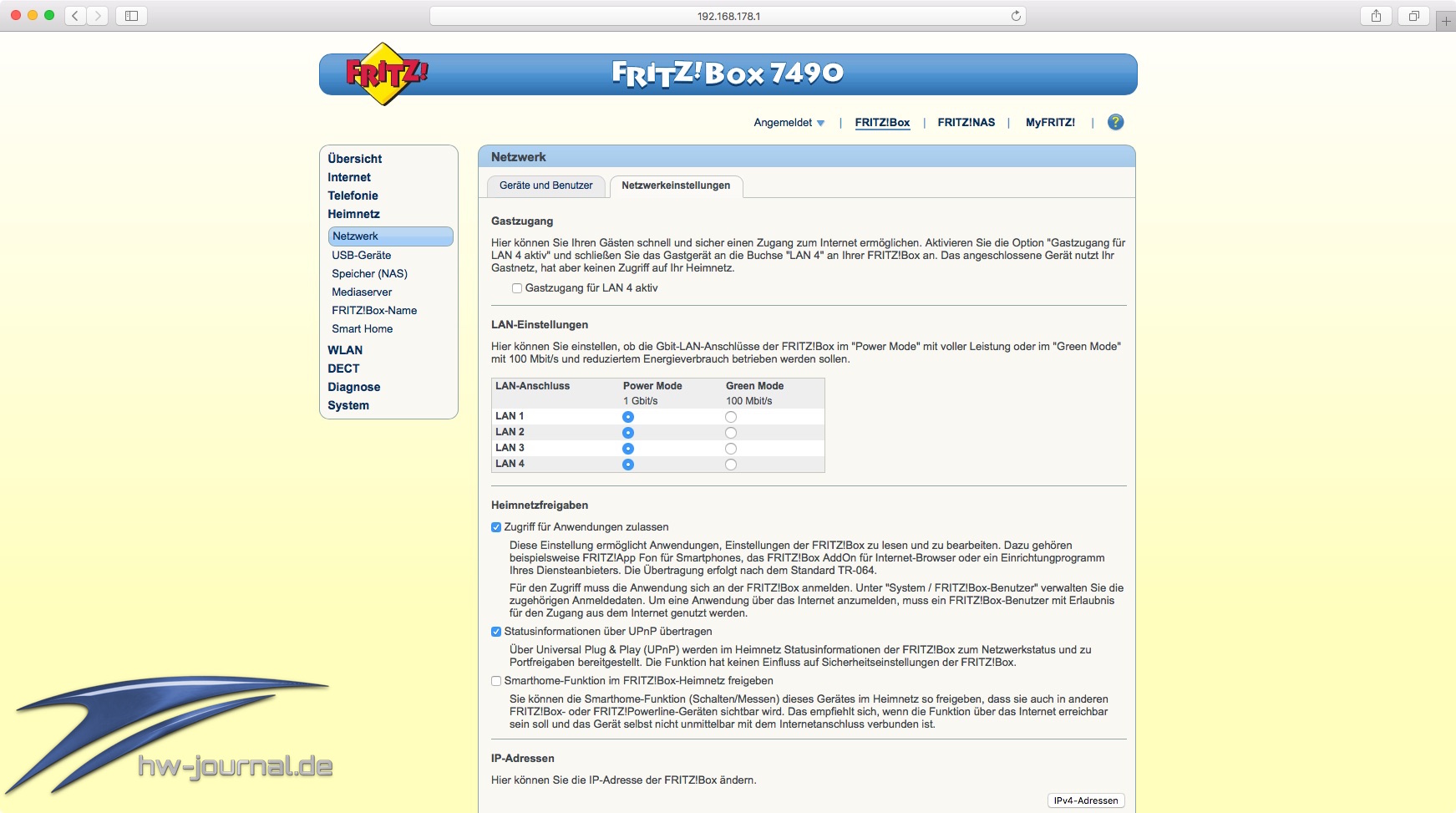The width and height of the screenshot is (1456, 813).
Task: Uncheck Zugriff für Anwendungen zulassen
Action: pyautogui.click(x=496, y=527)
